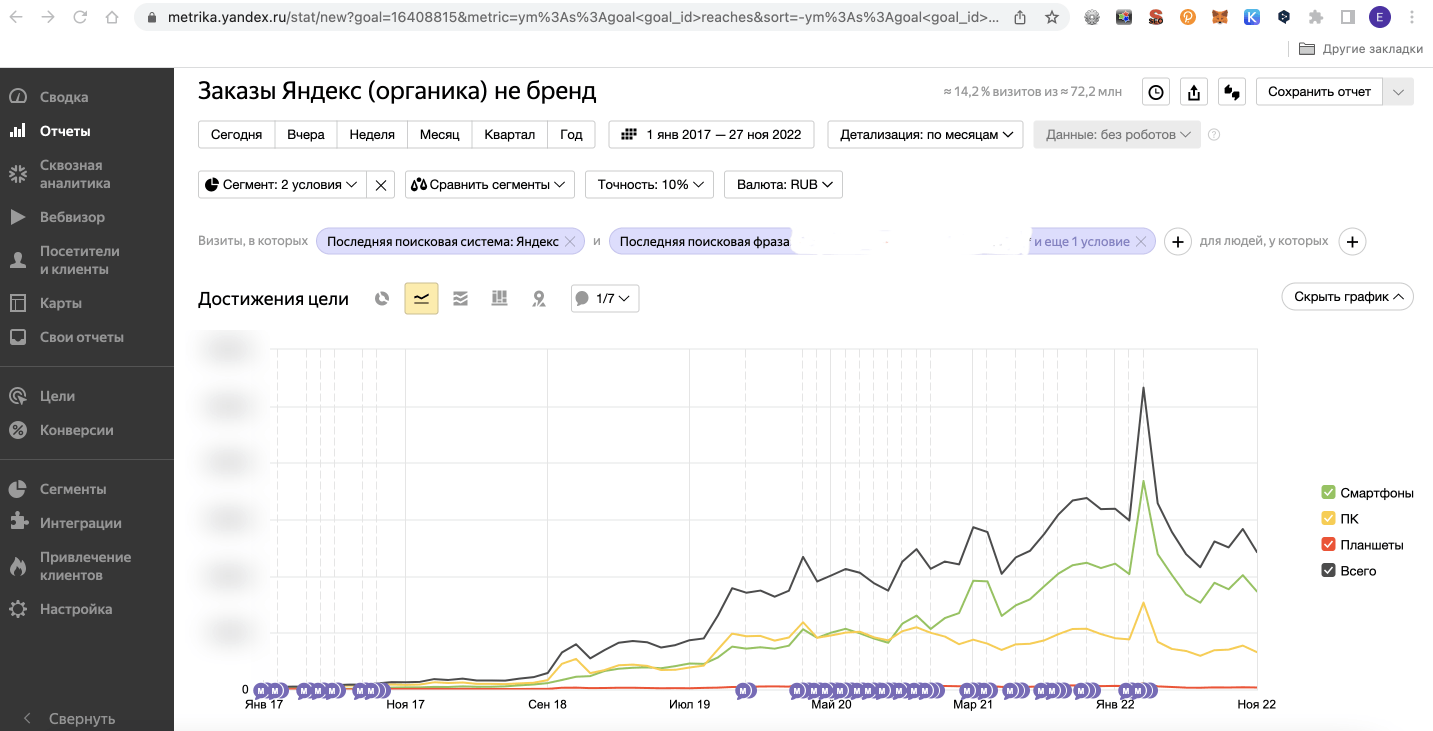Viewport: 1433px width, 731px height.
Task: Switch to stacked area chart icon
Action: click(x=460, y=299)
